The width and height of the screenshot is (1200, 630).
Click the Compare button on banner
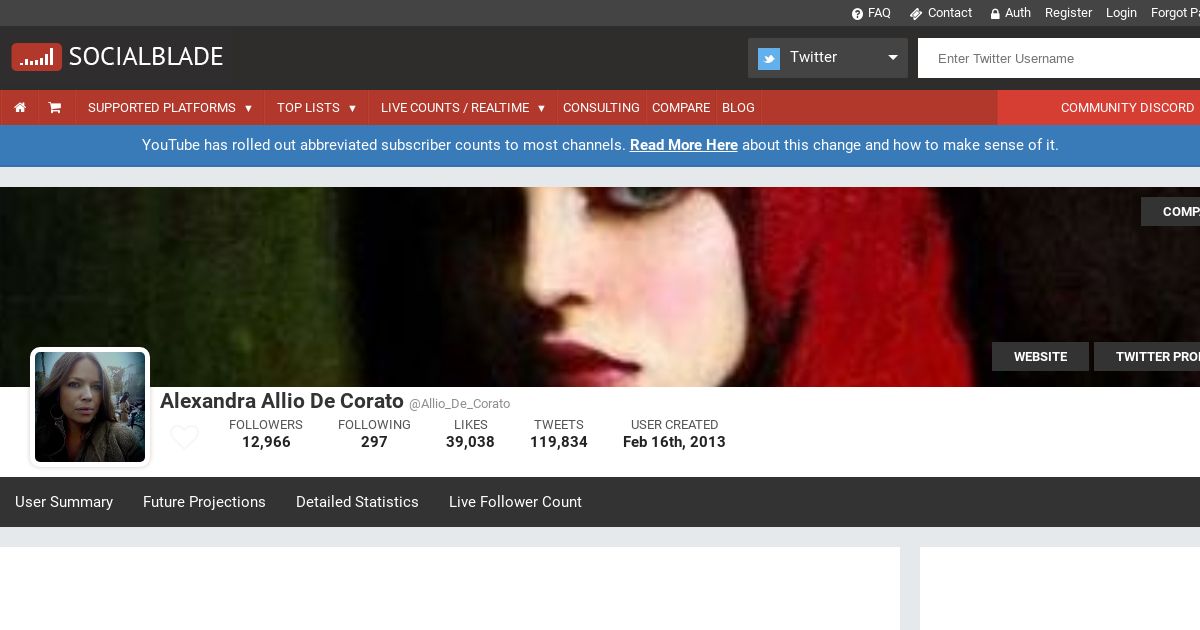click(x=1171, y=212)
